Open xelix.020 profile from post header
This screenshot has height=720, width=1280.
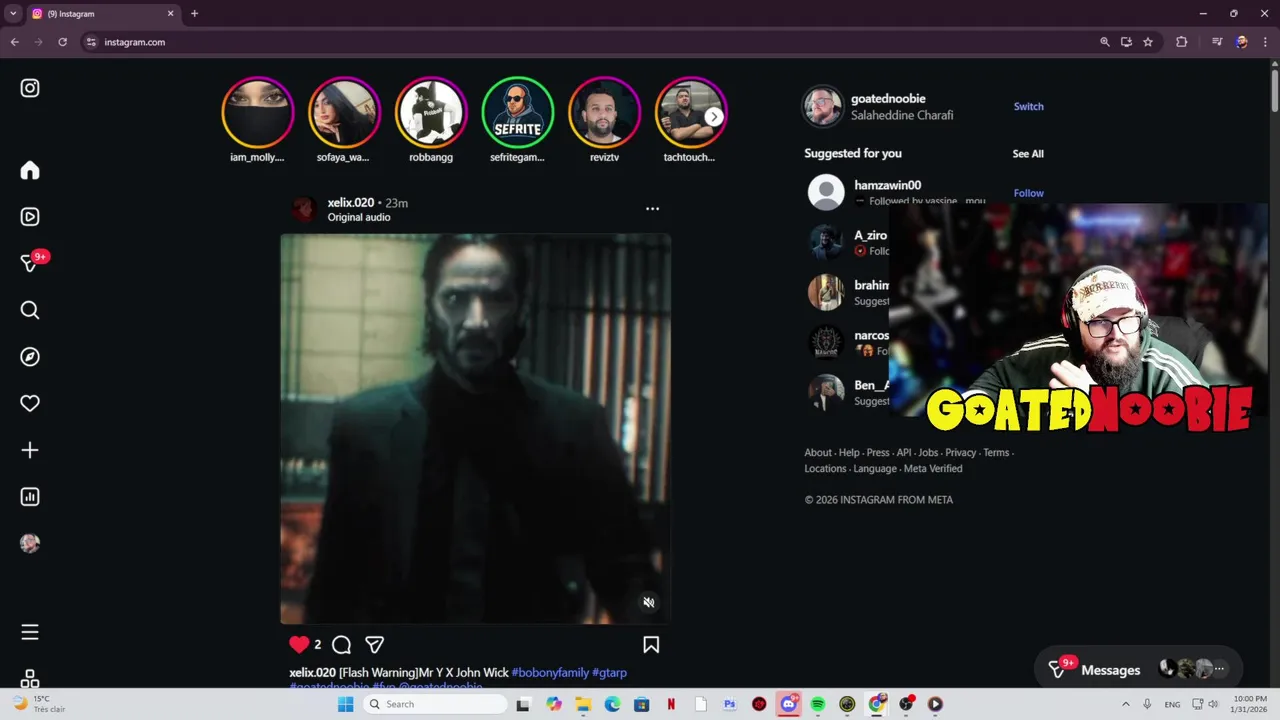[x=351, y=202]
